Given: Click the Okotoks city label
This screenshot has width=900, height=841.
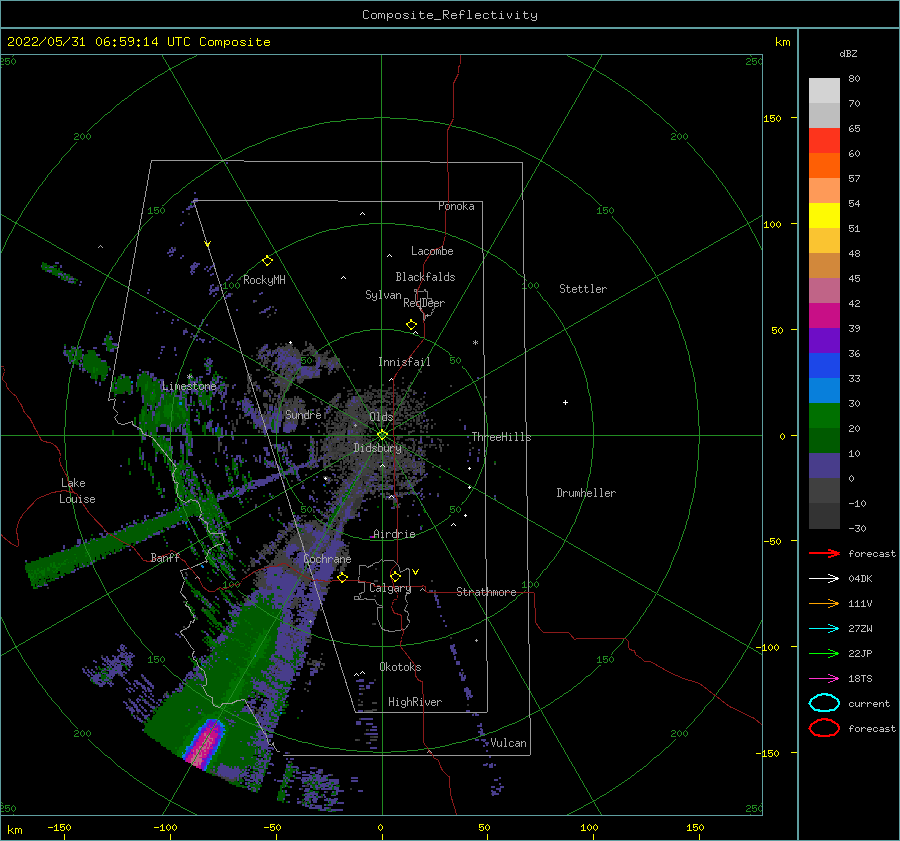Looking at the screenshot, I should [400, 667].
